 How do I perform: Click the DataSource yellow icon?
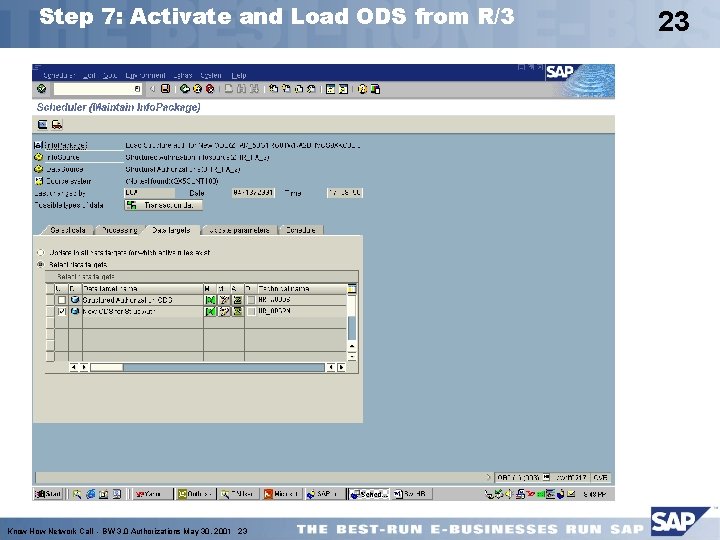[x=39, y=169]
